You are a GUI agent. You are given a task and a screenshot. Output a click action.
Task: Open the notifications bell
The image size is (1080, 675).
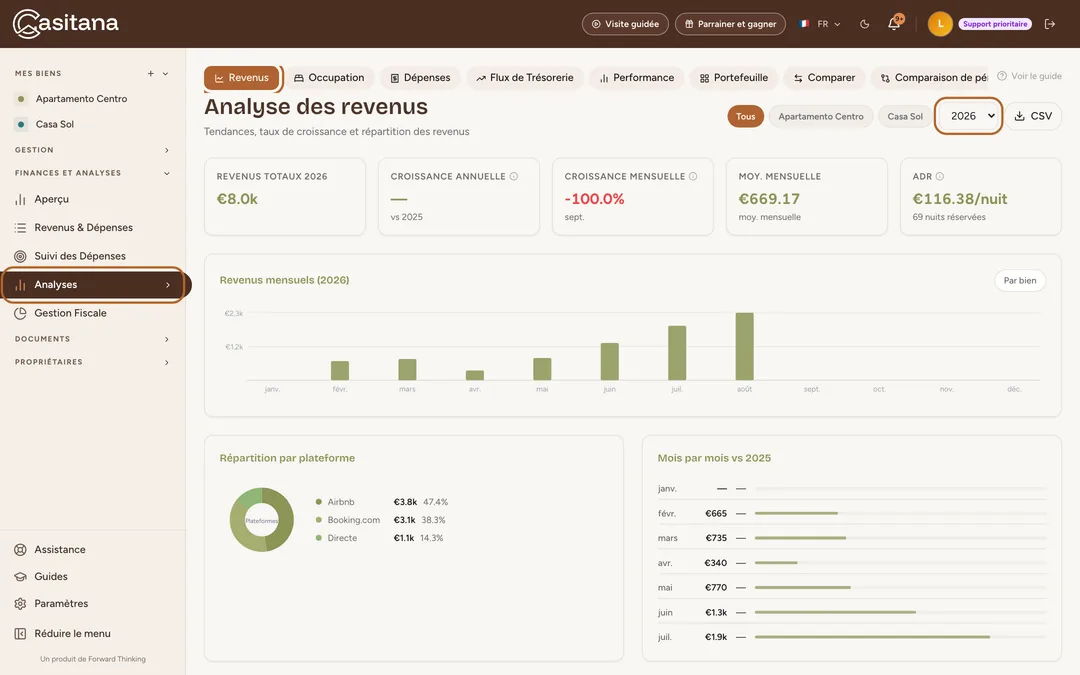point(894,24)
